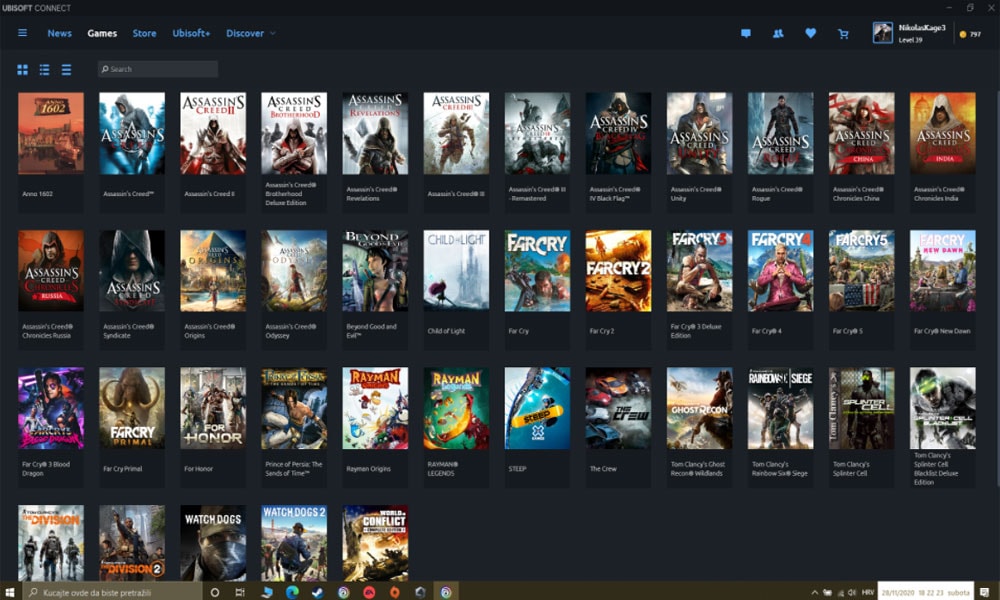The width and height of the screenshot is (1000, 600).
Task: Open the hamburger main menu
Action: pyautogui.click(x=22, y=33)
